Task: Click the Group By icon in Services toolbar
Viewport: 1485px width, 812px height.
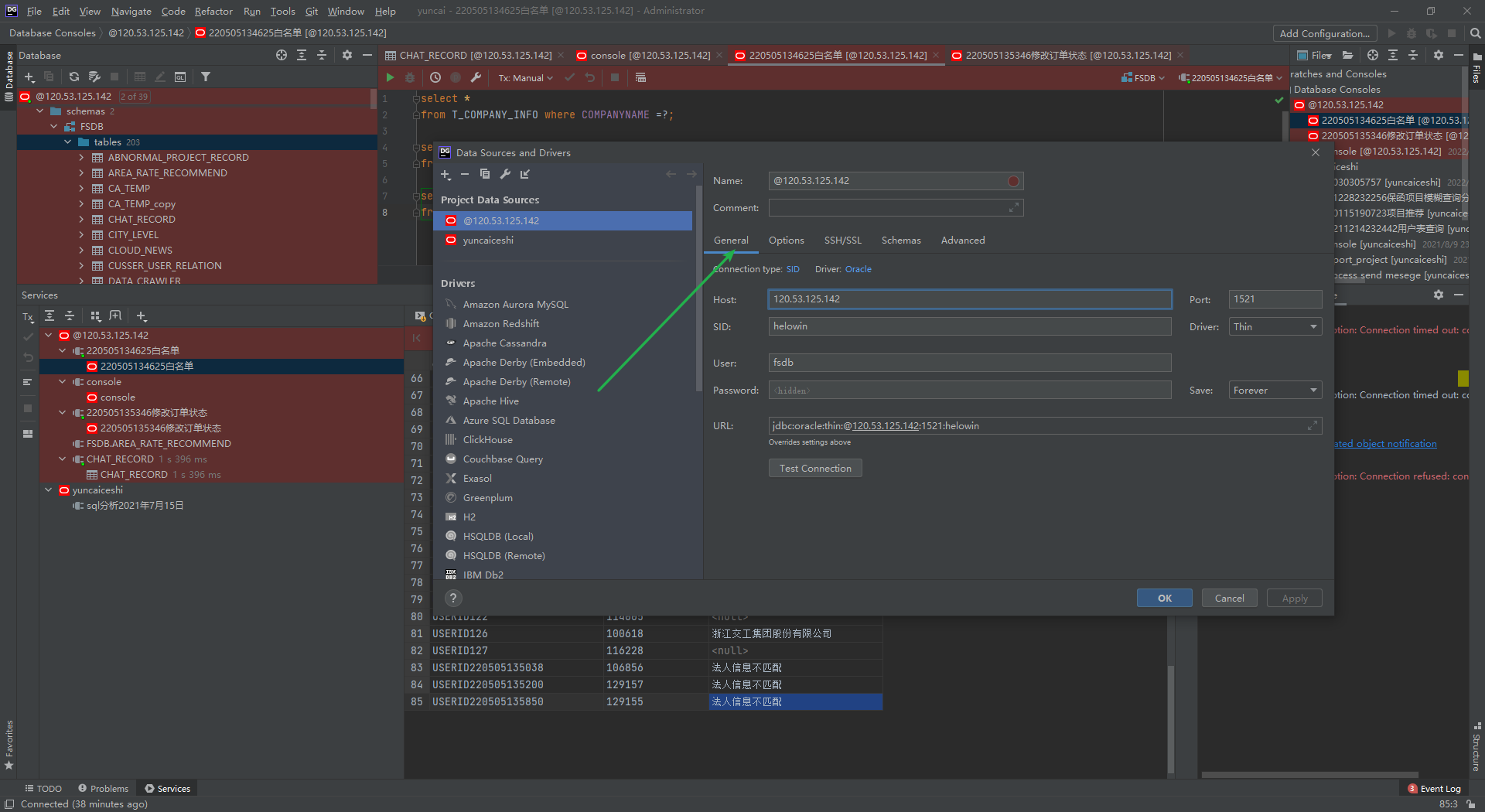Action: tap(96, 316)
